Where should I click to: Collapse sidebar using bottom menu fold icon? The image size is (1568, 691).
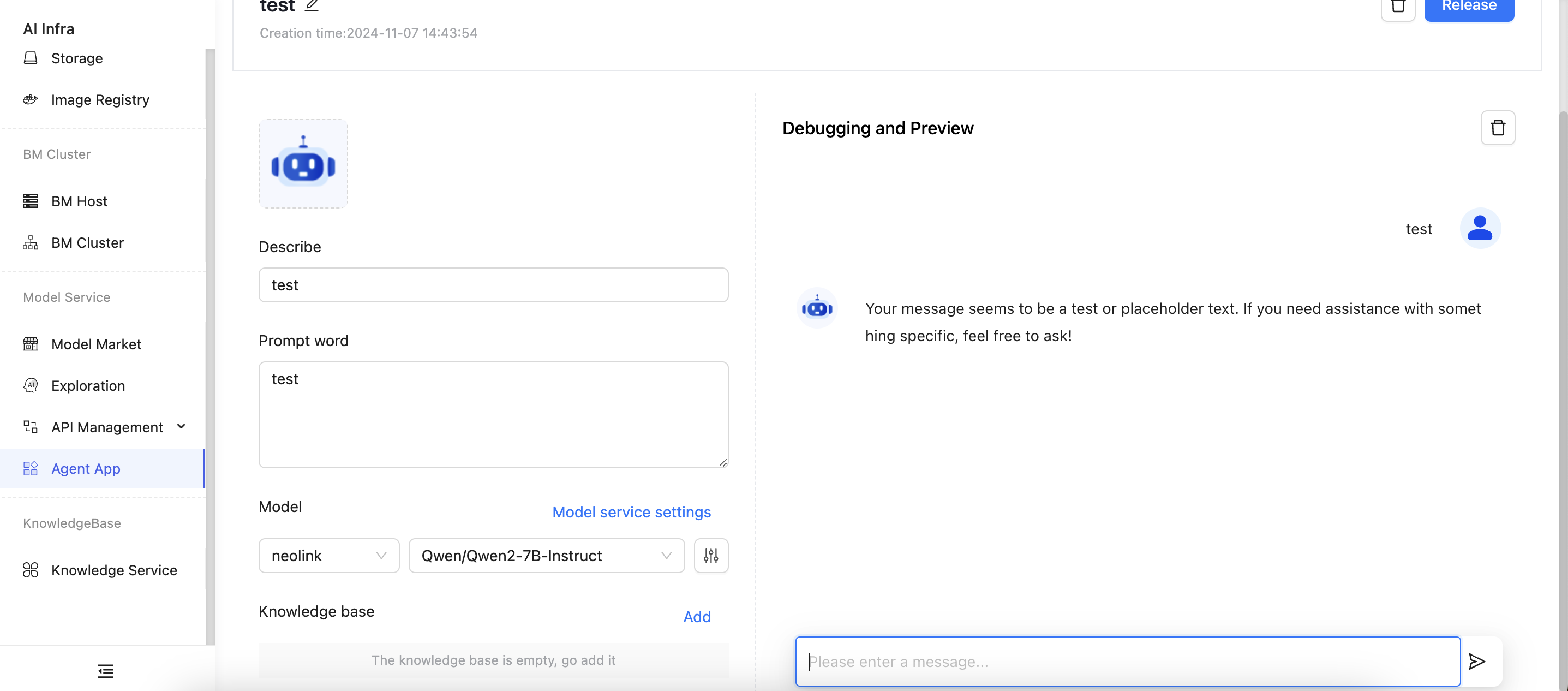(x=106, y=671)
